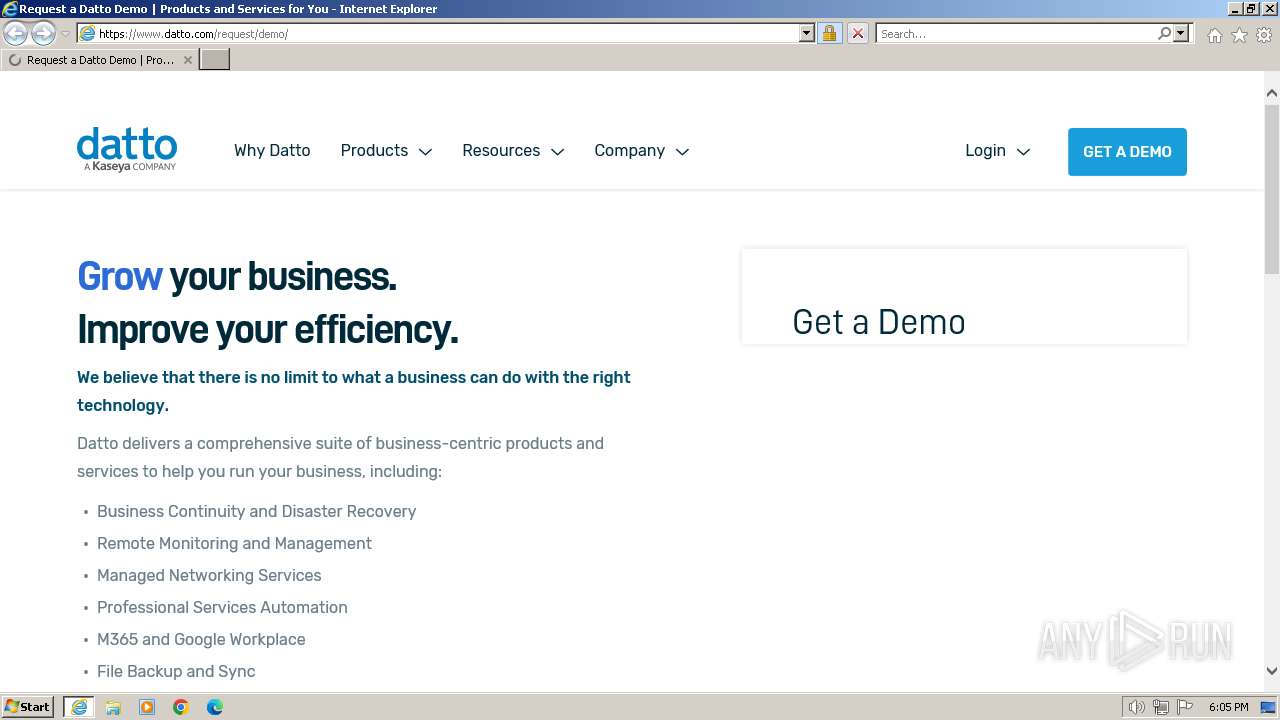Click 'File Backup and Sync' item
Viewport: 1280px width, 720px height.
176,671
